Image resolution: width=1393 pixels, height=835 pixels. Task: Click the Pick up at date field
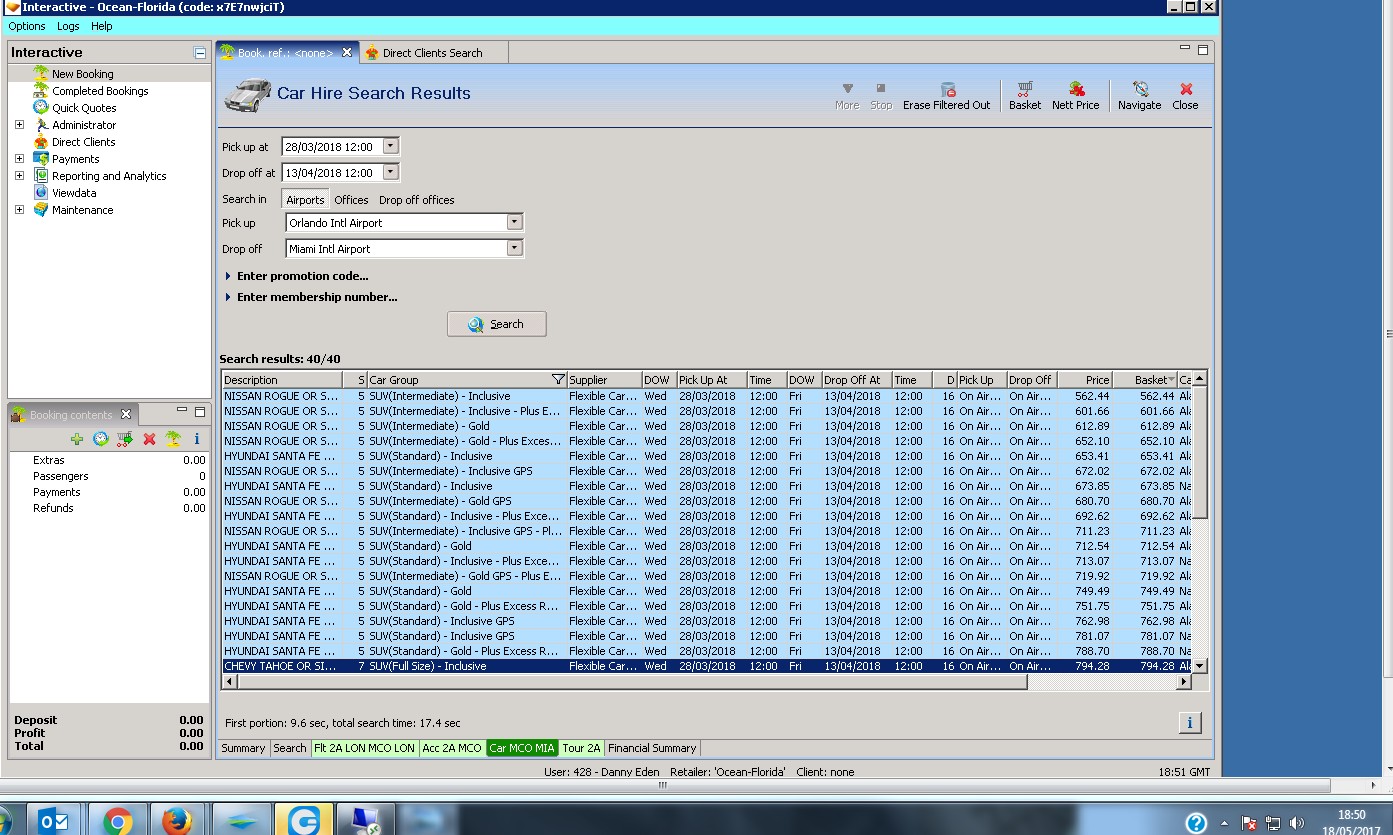(332, 147)
